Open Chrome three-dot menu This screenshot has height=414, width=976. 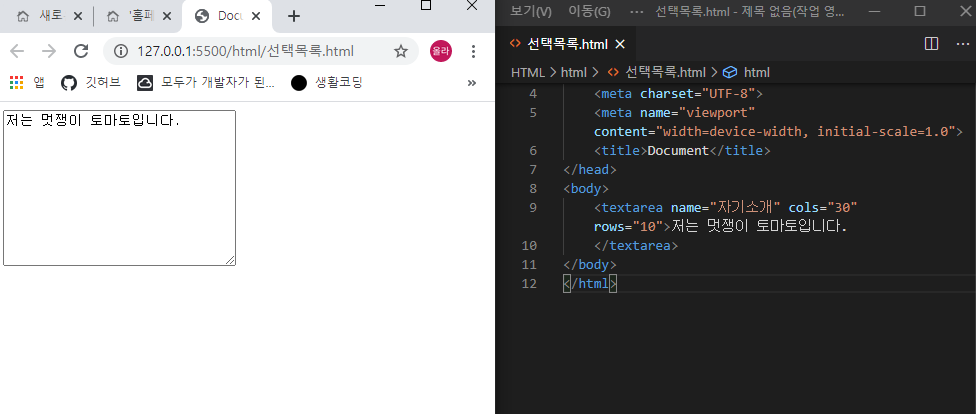(x=473, y=51)
